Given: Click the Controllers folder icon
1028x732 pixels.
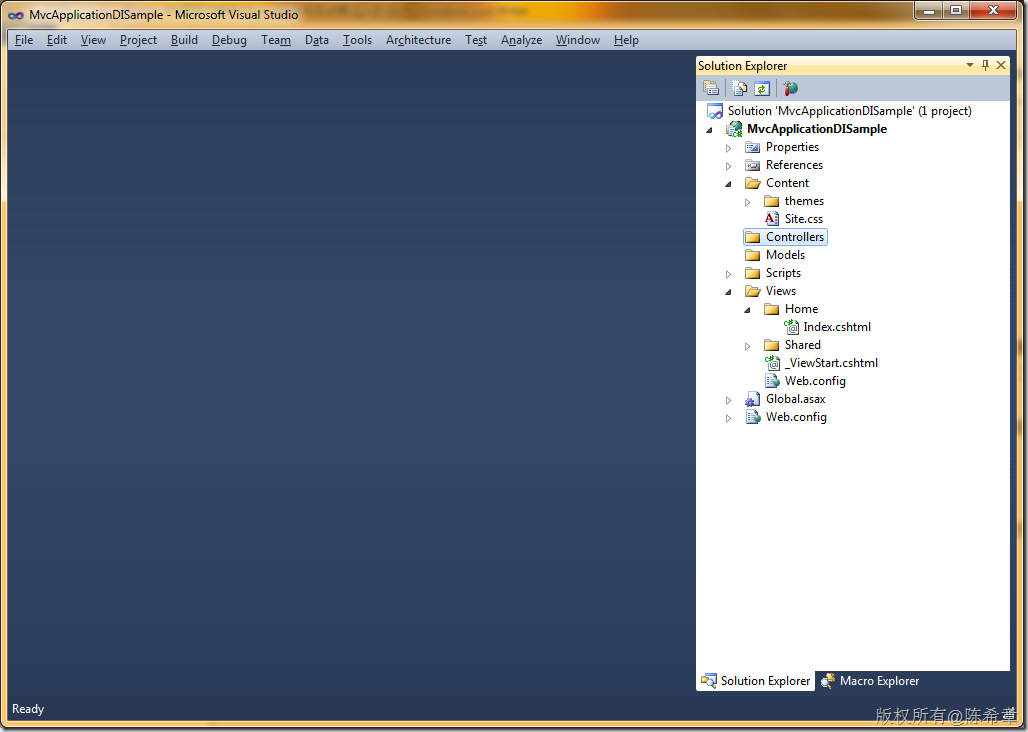Looking at the screenshot, I should pyautogui.click(x=753, y=237).
